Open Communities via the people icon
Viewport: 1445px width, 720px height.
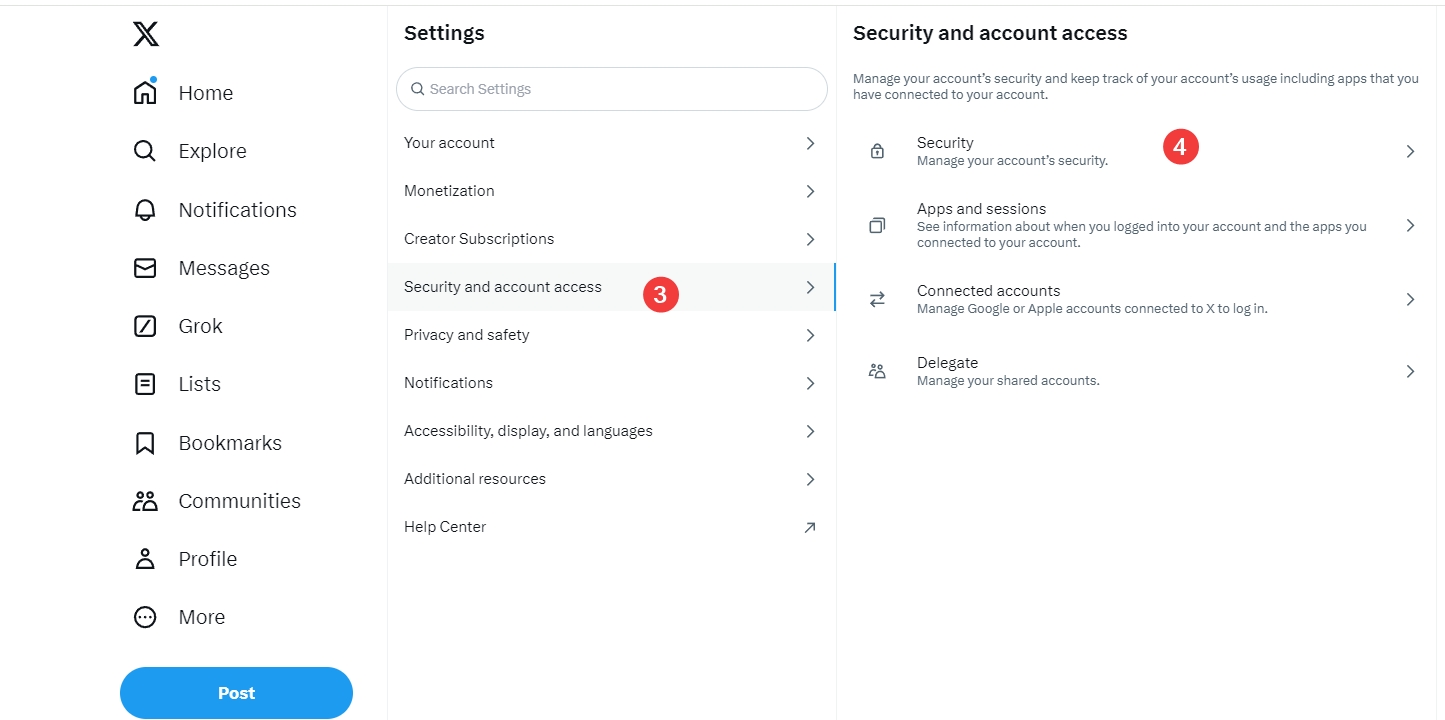pos(146,501)
